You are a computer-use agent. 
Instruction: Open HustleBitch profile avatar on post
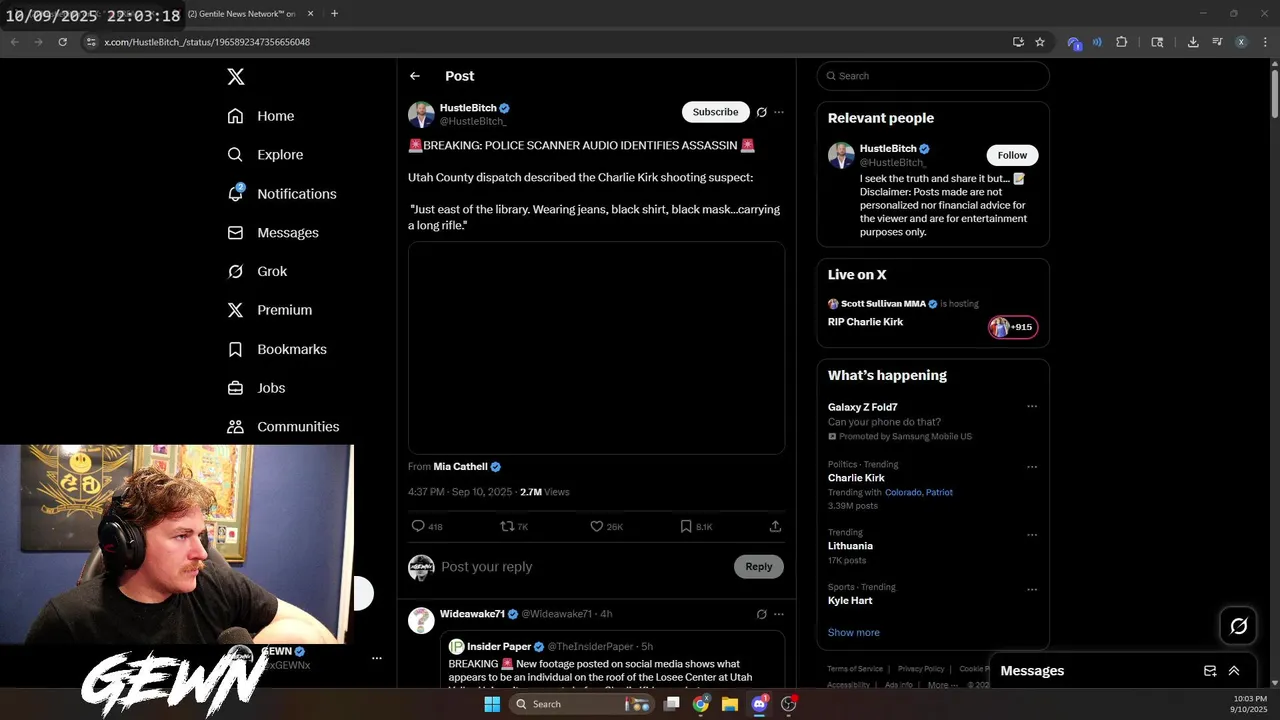click(x=421, y=114)
